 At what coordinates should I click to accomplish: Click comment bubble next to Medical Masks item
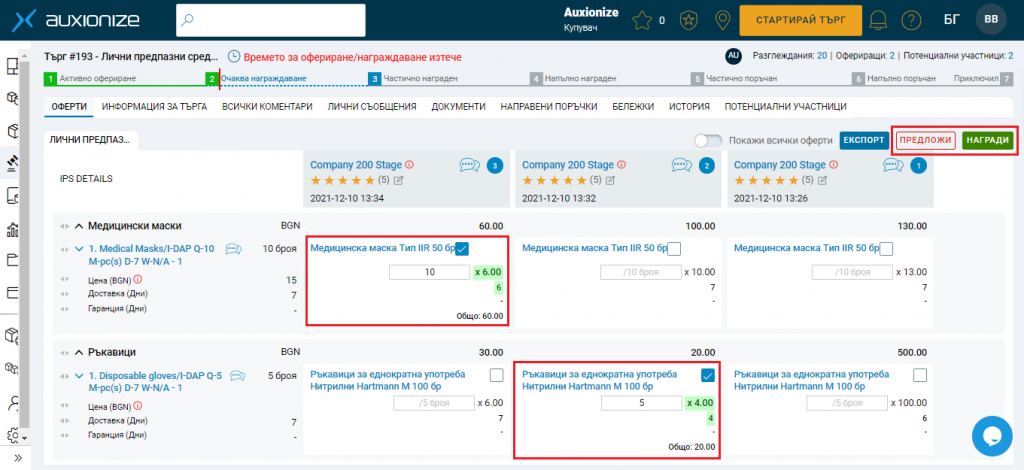[x=234, y=249]
